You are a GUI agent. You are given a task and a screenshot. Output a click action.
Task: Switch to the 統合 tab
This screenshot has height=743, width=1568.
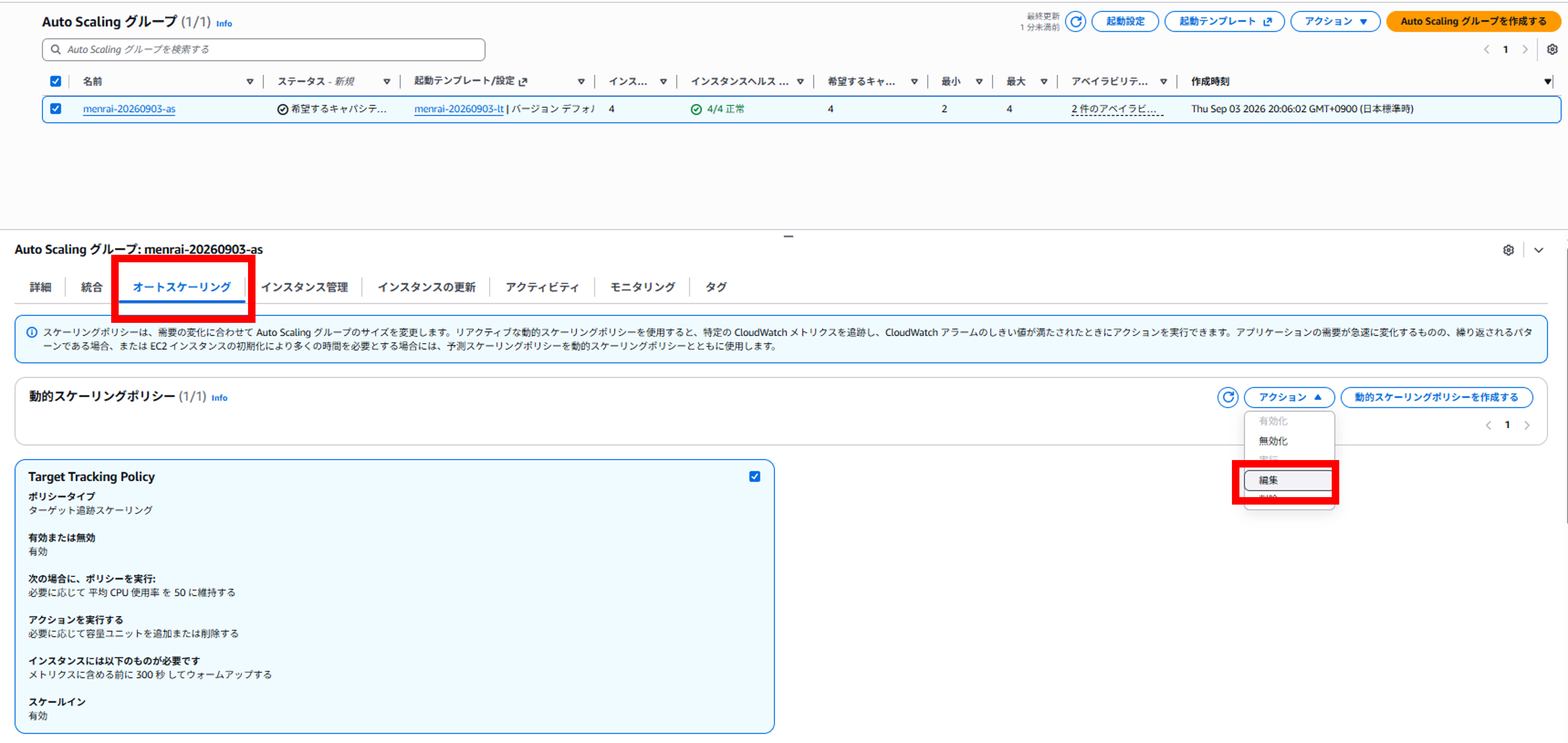pyautogui.click(x=91, y=287)
